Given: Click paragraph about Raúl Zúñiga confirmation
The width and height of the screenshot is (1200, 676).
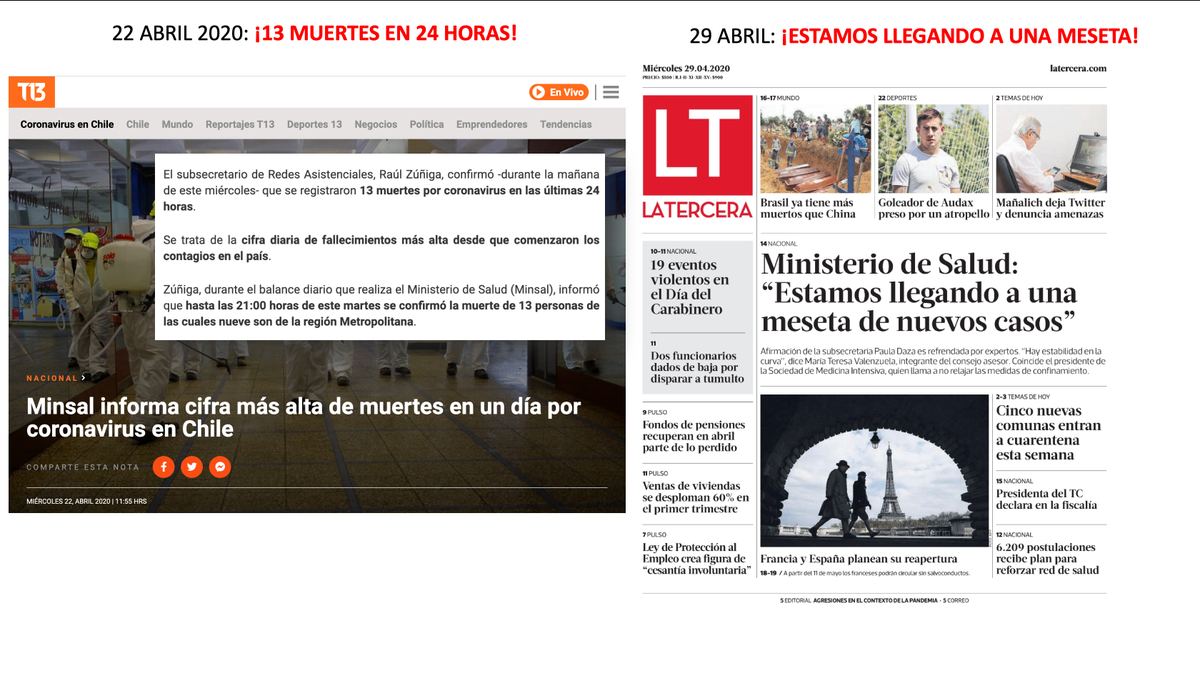Looking at the screenshot, I should pos(381,190).
